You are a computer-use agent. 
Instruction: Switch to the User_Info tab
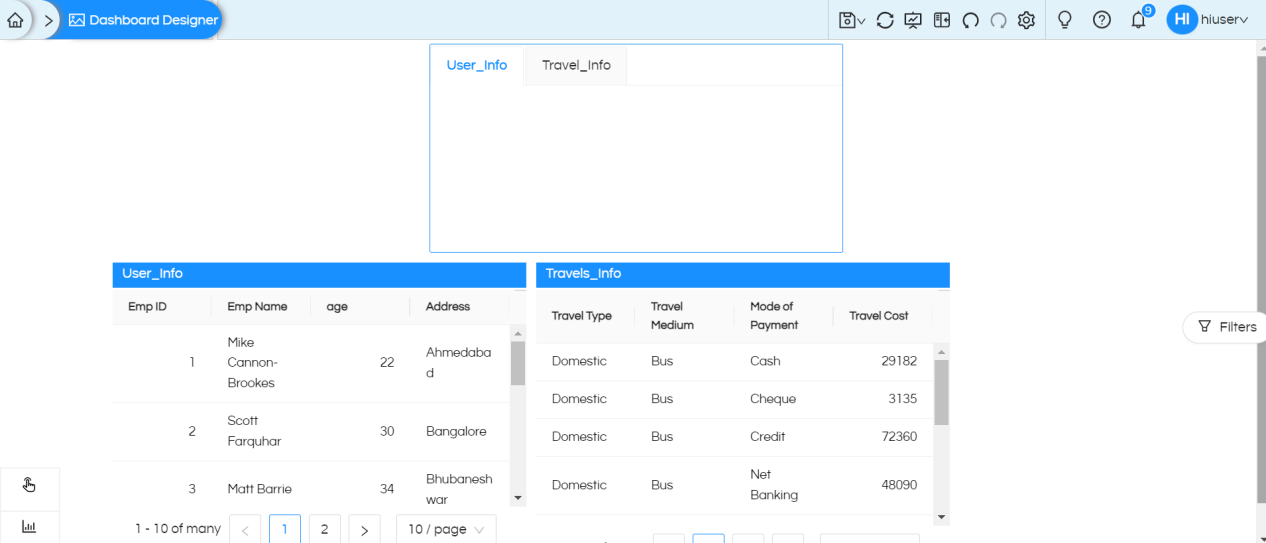(477, 65)
